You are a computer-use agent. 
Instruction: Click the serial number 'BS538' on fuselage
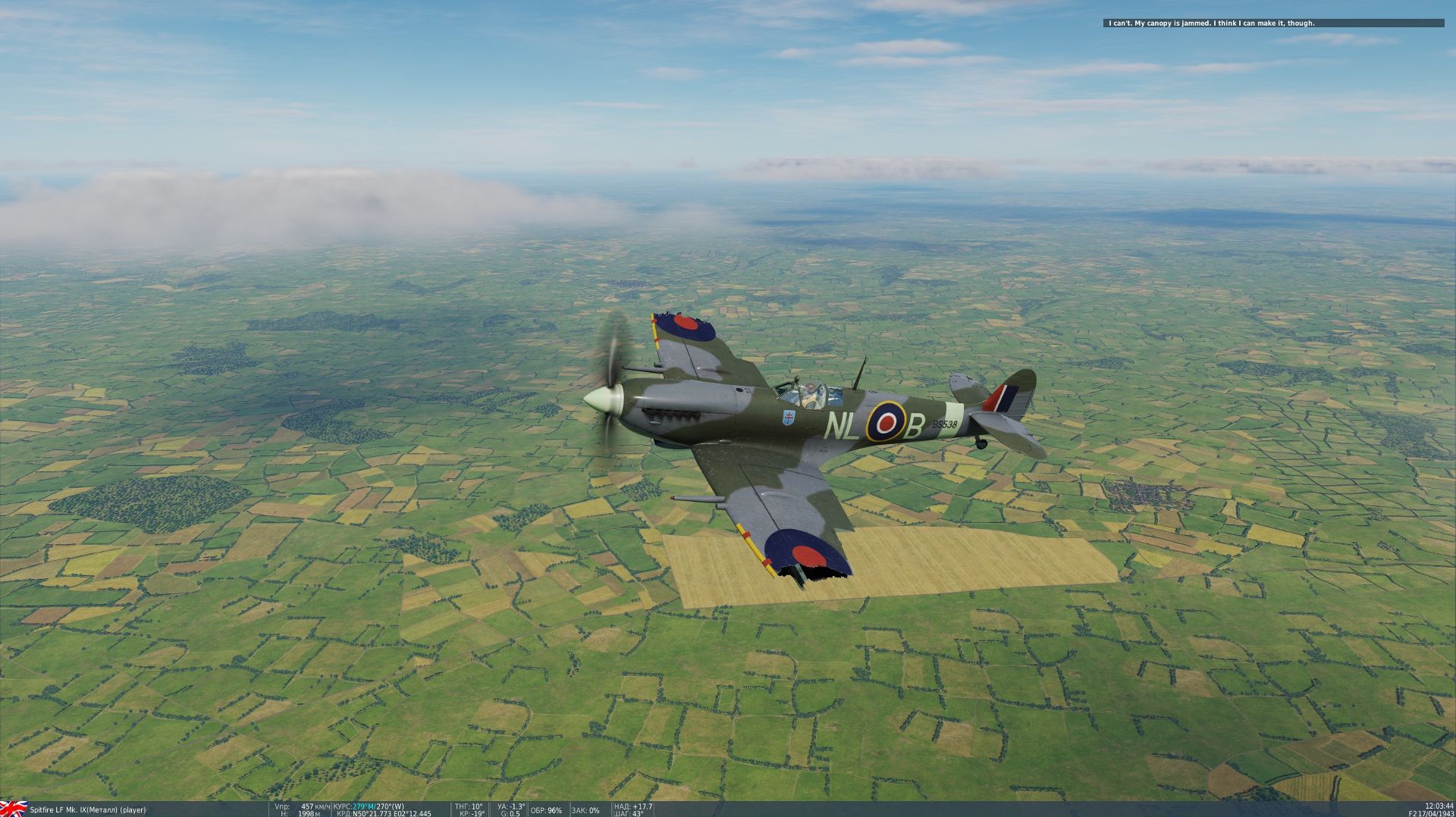click(944, 425)
